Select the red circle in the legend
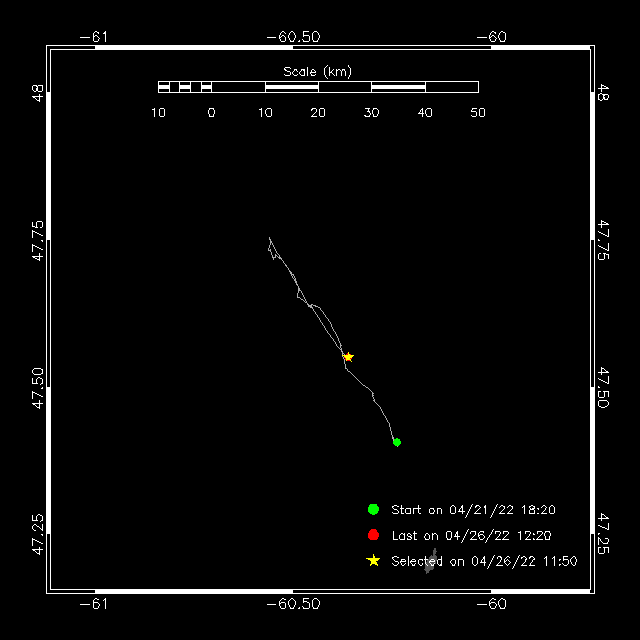The width and height of the screenshot is (640, 640). [374, 535]
